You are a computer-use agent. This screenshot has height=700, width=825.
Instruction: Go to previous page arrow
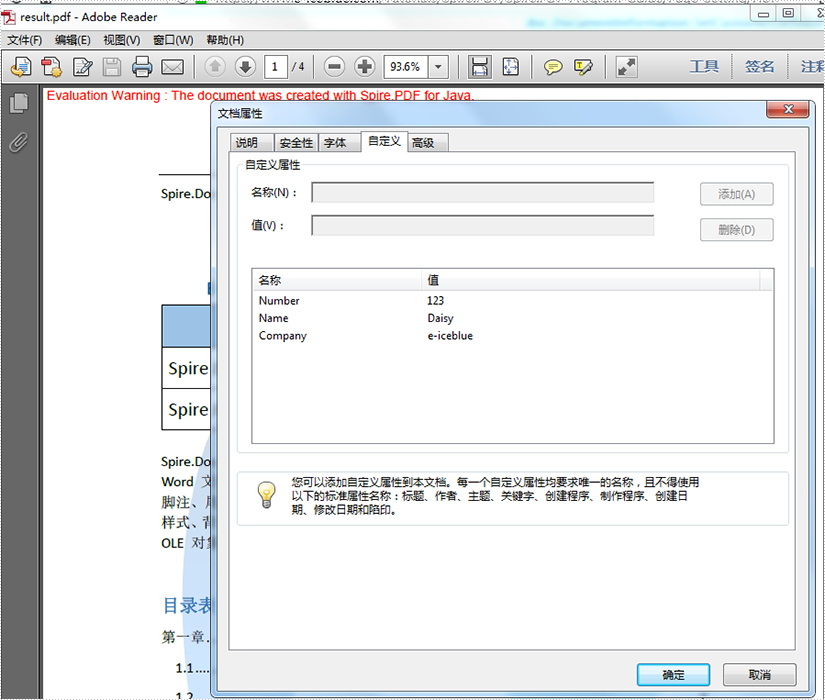[x=215, y=67]
